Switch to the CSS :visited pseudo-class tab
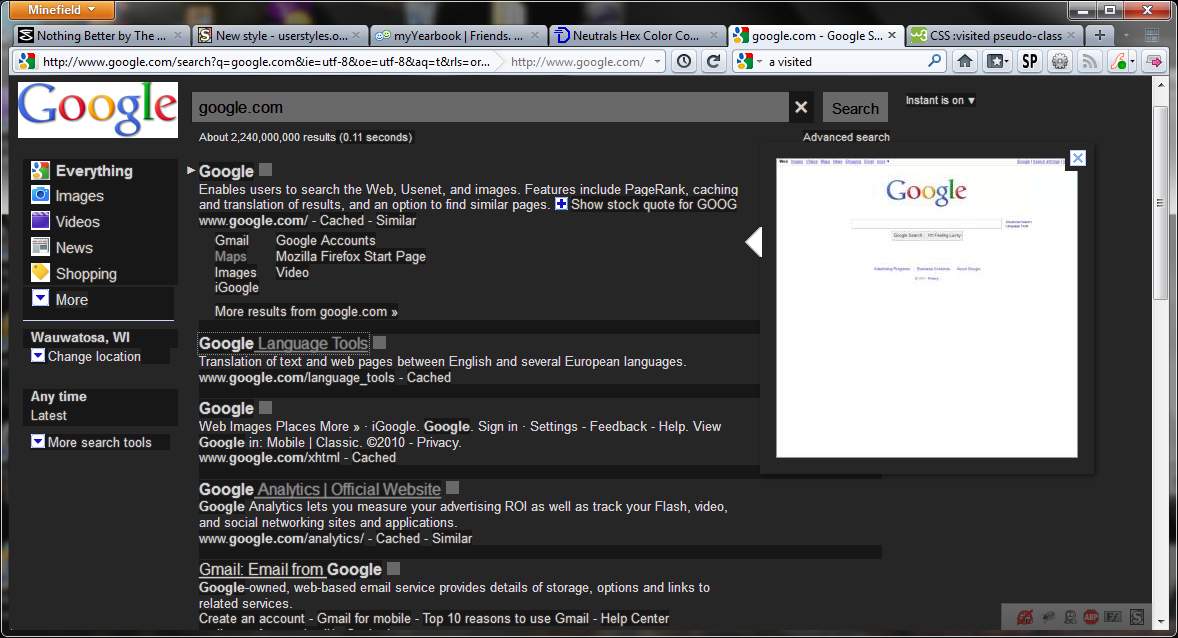Viewport: 1178px width, 638px height. pos(993,35)
